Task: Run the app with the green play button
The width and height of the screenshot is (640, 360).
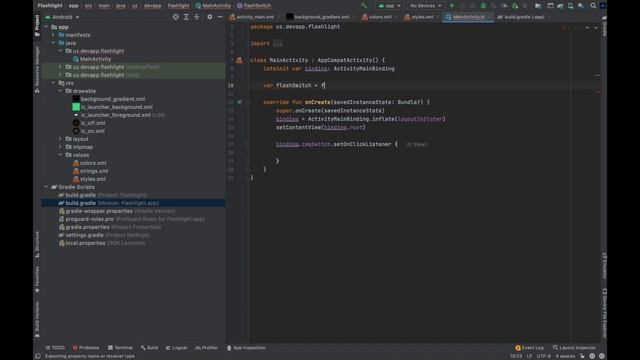Action: coord(452,6)
